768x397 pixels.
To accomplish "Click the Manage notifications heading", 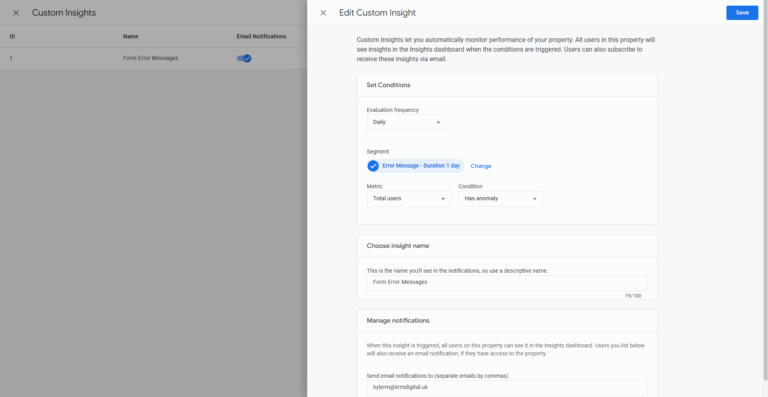I will [x=398, y=321].
